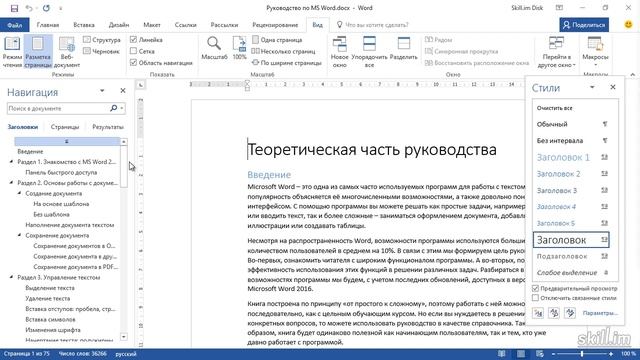Click the Redo icon in title bar
The height and width of the screenshot is (360, 640).
pos(46,8)
